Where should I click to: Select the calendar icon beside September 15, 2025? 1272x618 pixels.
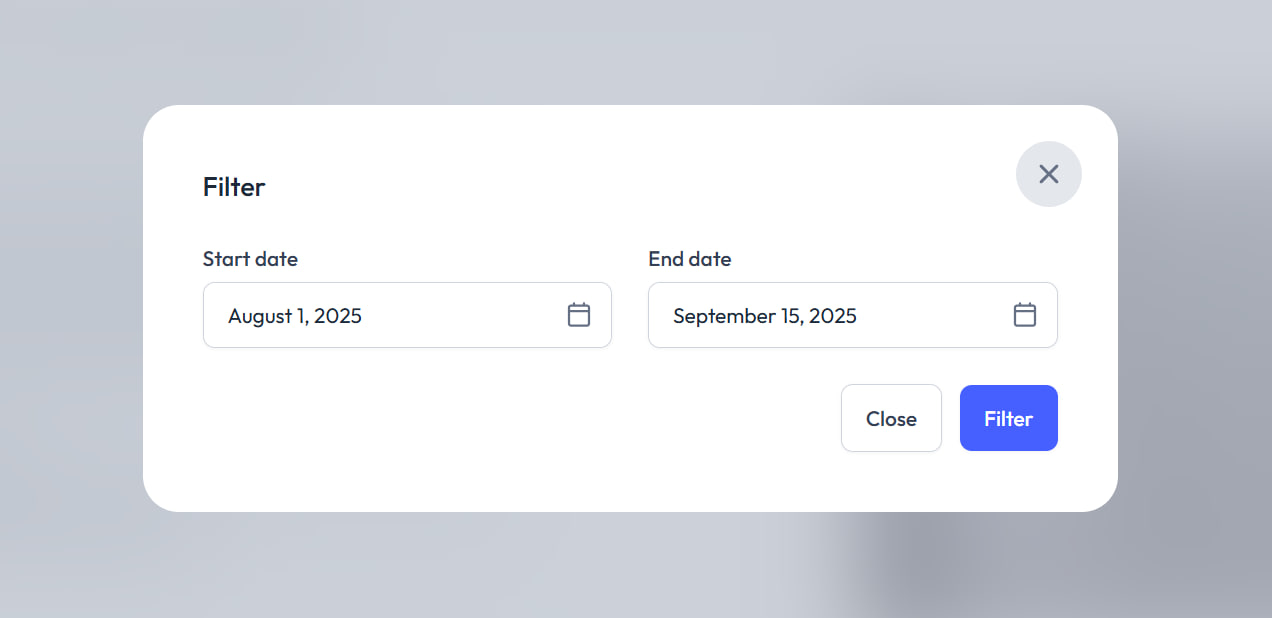(1024, 315)
